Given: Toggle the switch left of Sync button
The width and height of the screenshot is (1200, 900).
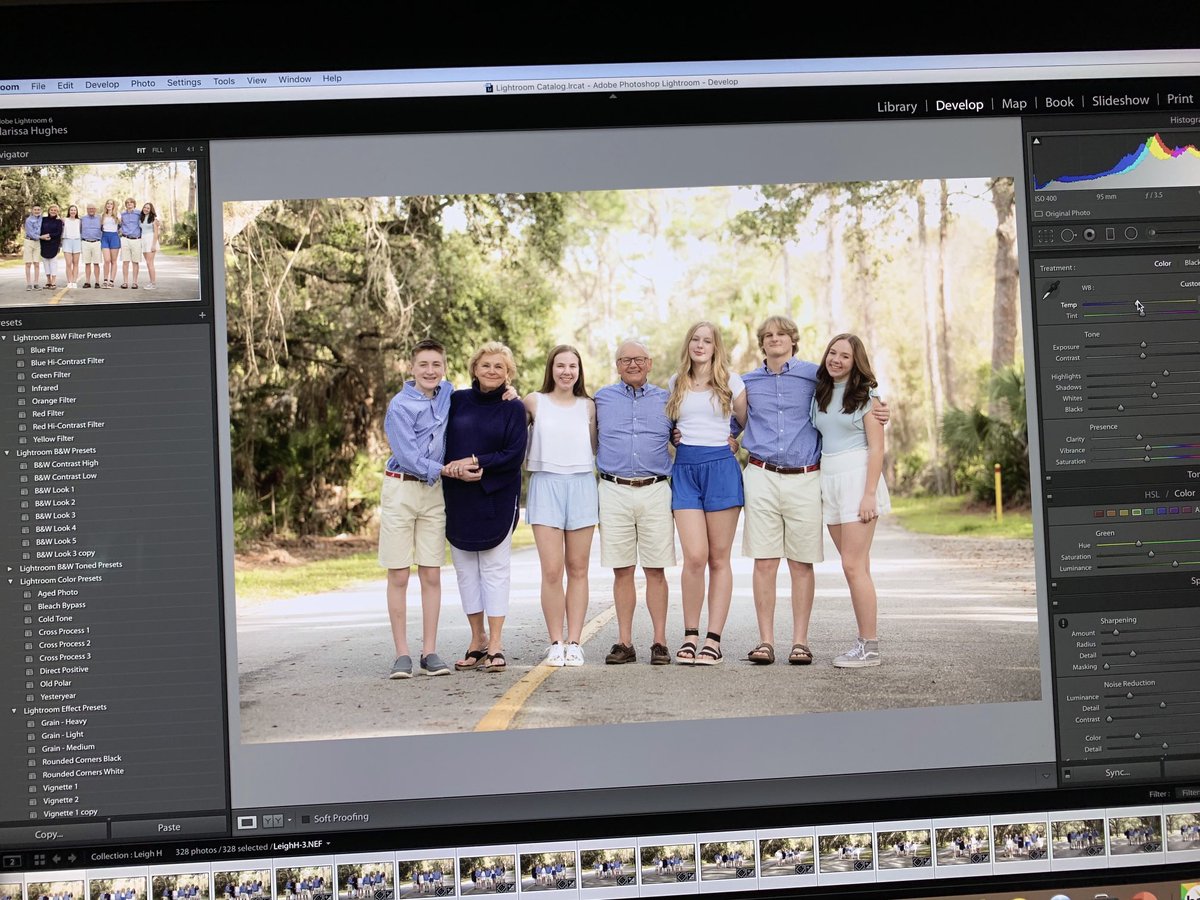Looking at the screenshot, I should (x=1067, y=774).
